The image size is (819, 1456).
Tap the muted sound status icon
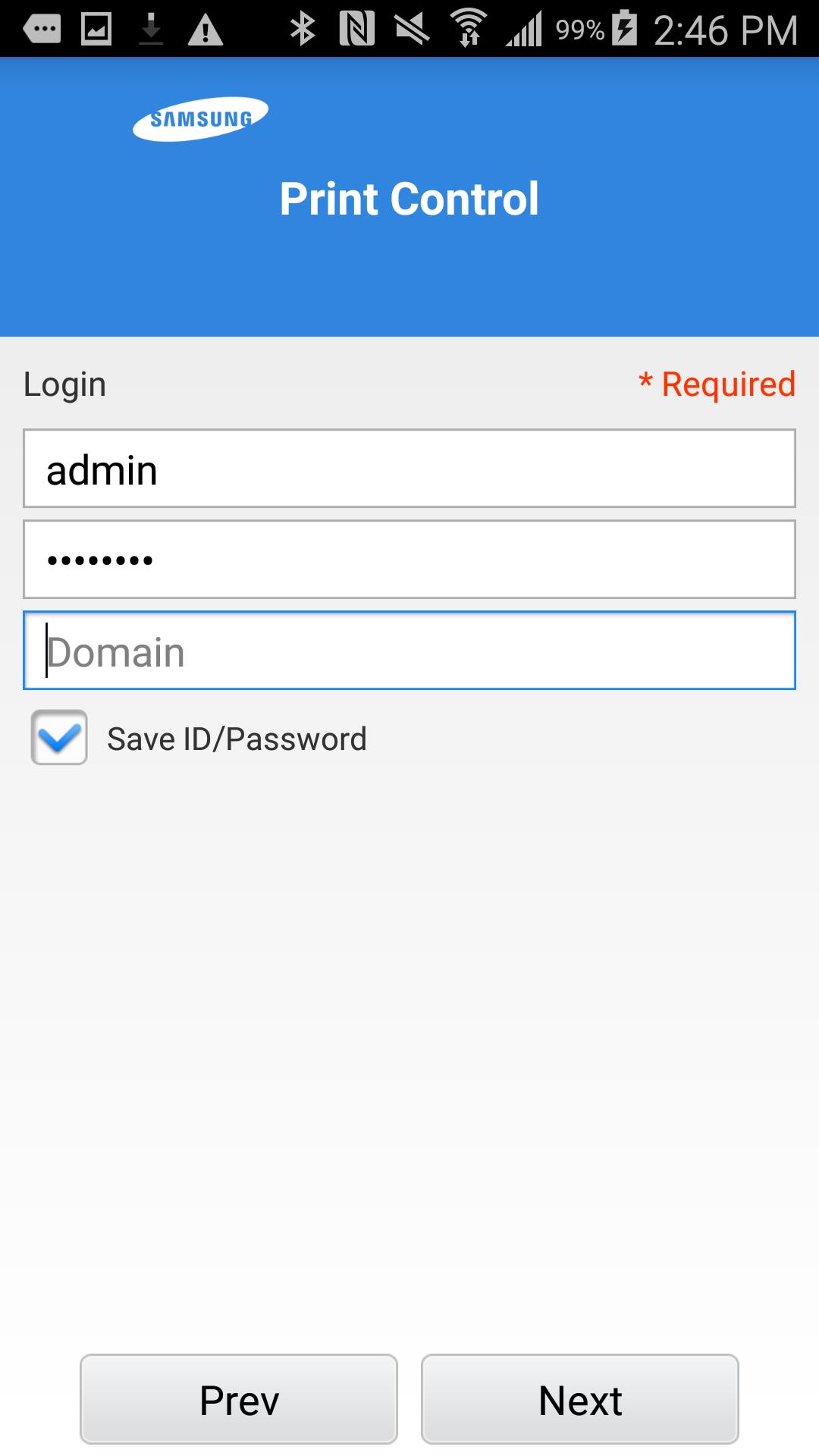(x=412, y=27)
